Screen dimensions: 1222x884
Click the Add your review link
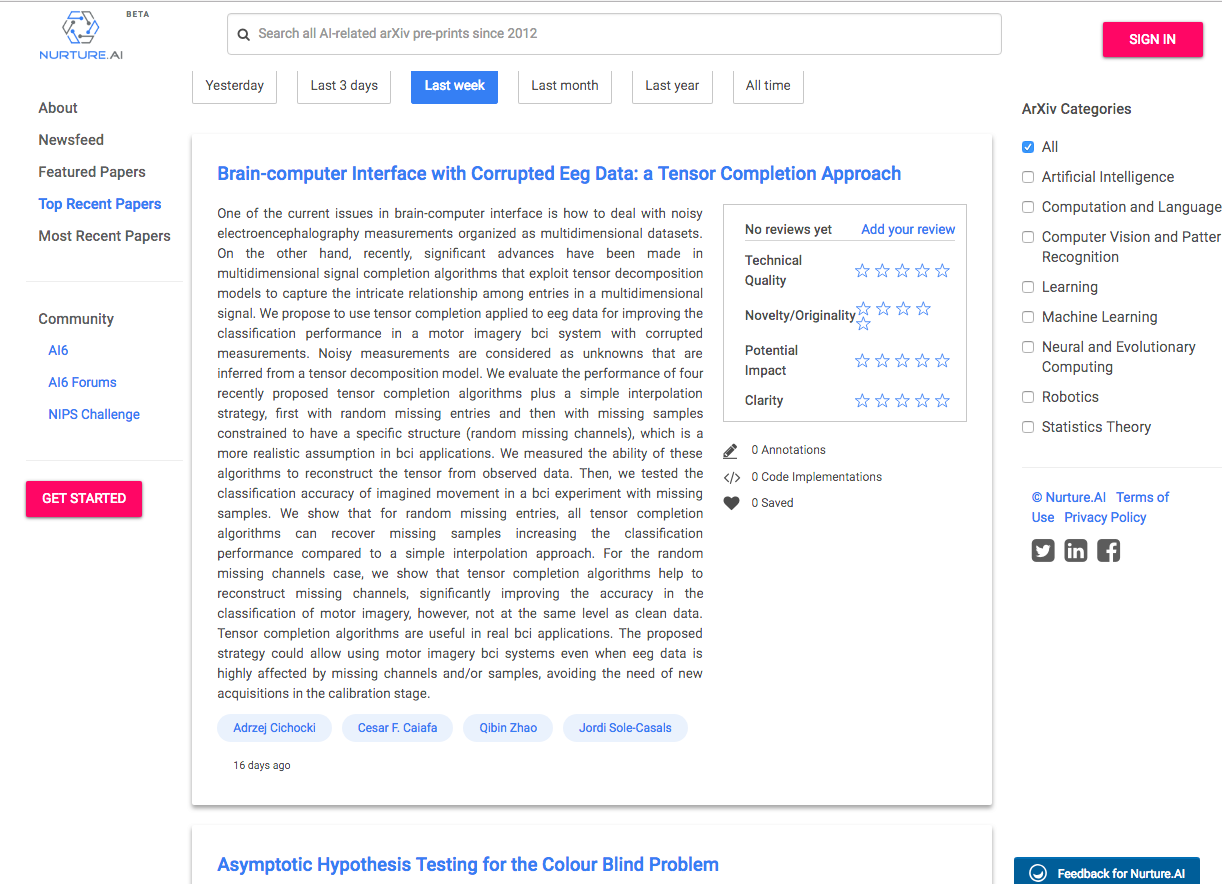[x=908, y=229]
